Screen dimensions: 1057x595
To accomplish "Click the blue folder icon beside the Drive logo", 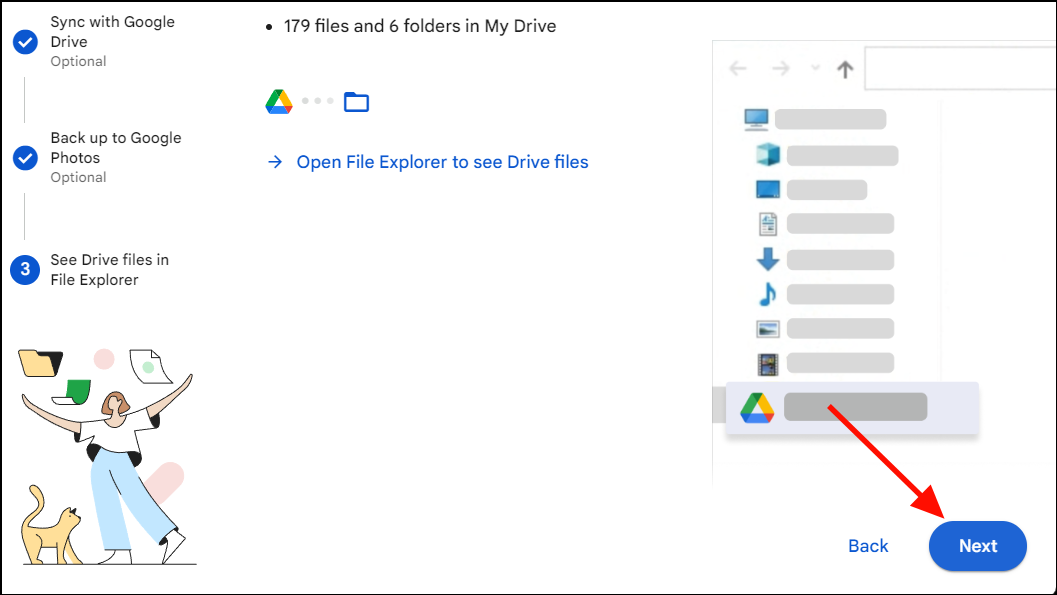I will (x=356, y=100).
